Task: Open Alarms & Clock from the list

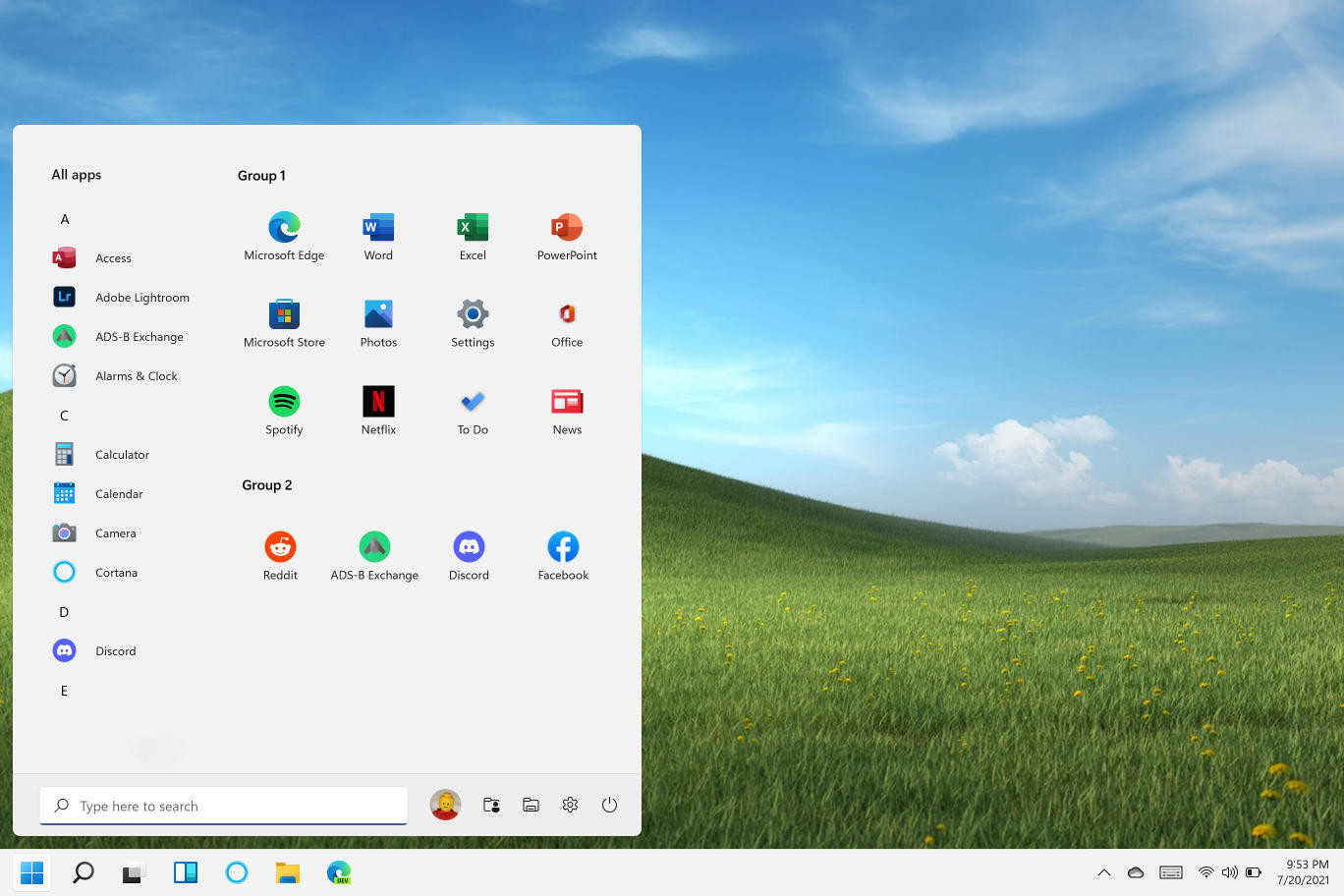Action: click(115, 376)
